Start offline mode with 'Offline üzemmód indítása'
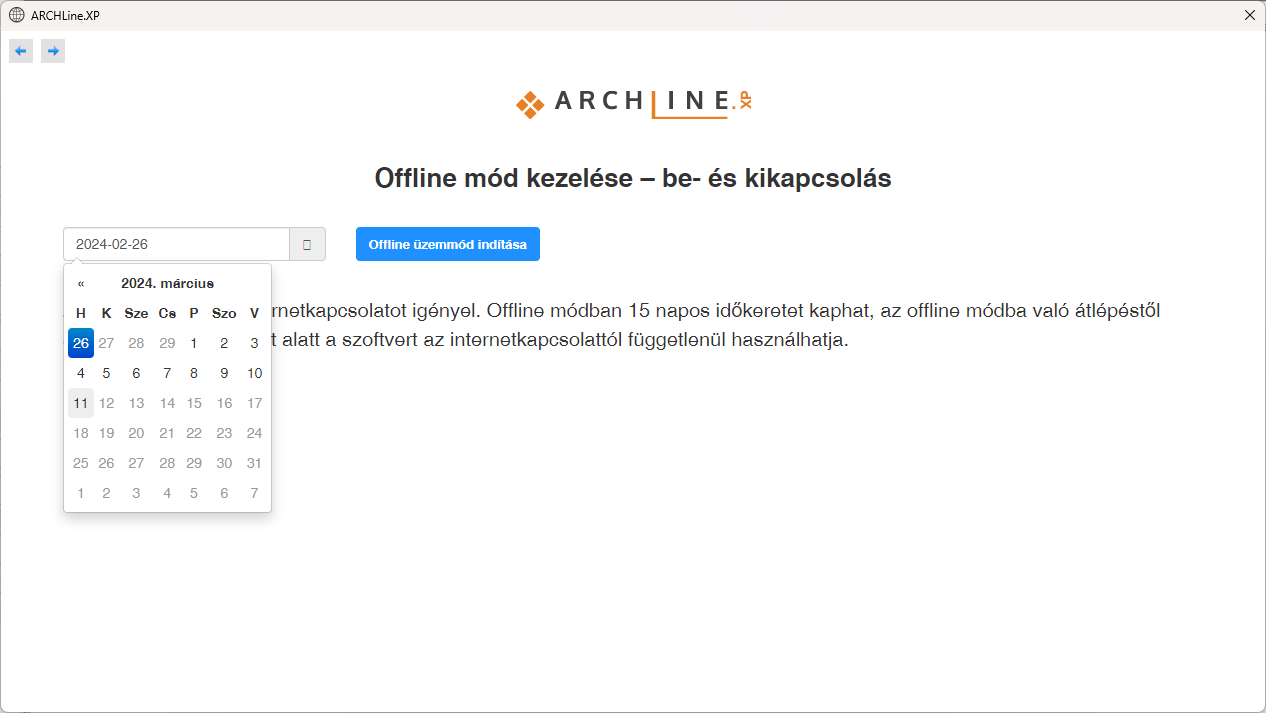 [448, 244]
